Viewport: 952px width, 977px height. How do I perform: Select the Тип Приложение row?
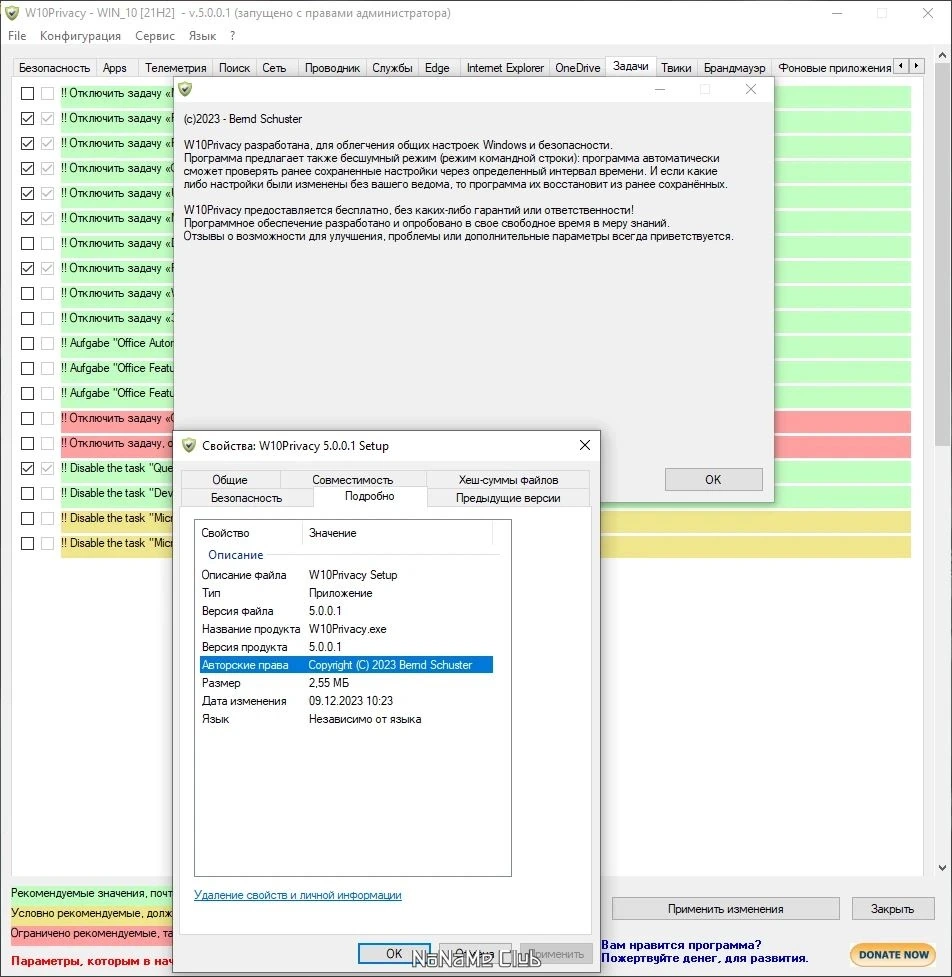346,593
